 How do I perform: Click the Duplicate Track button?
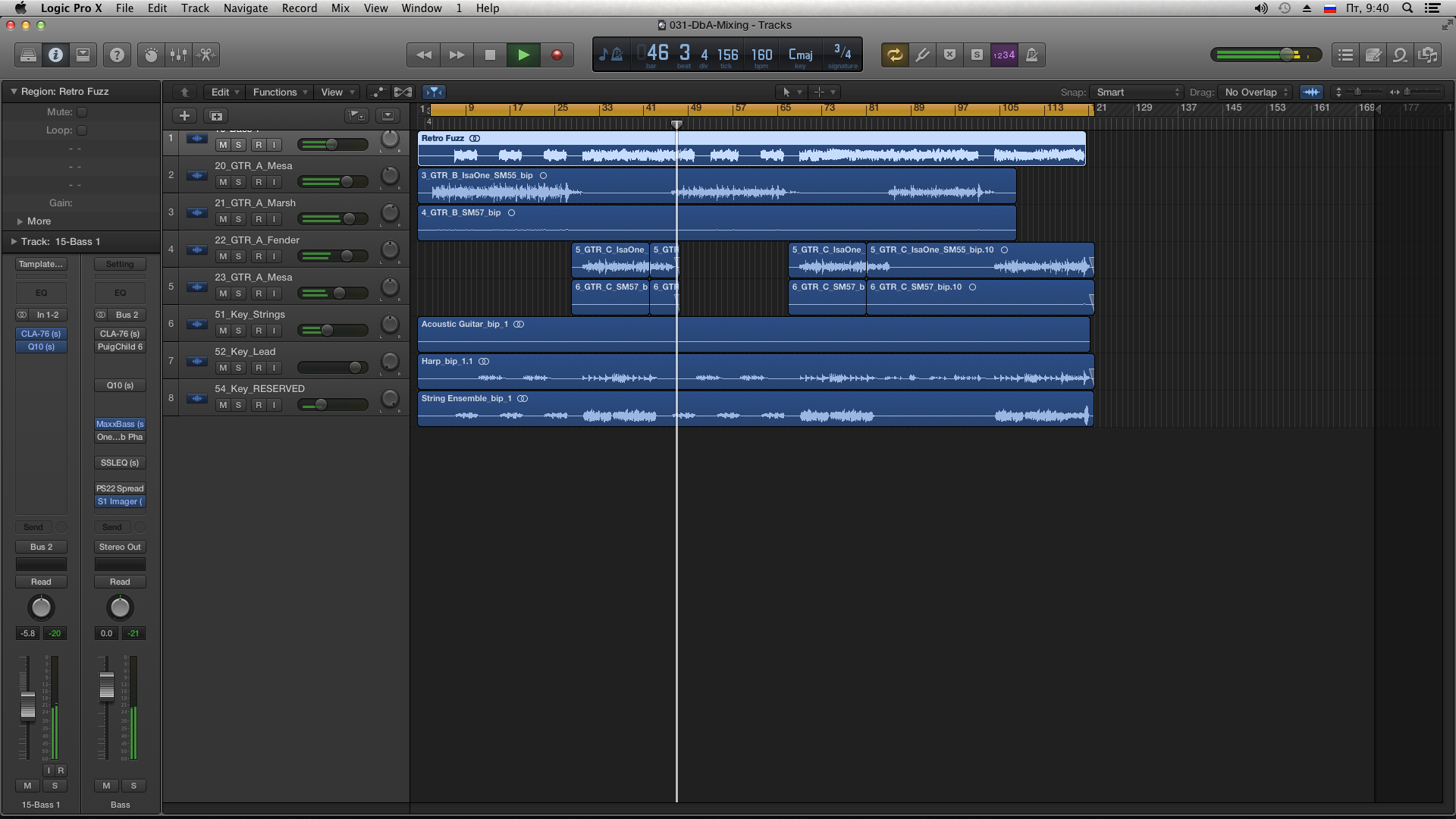point(216,115)
